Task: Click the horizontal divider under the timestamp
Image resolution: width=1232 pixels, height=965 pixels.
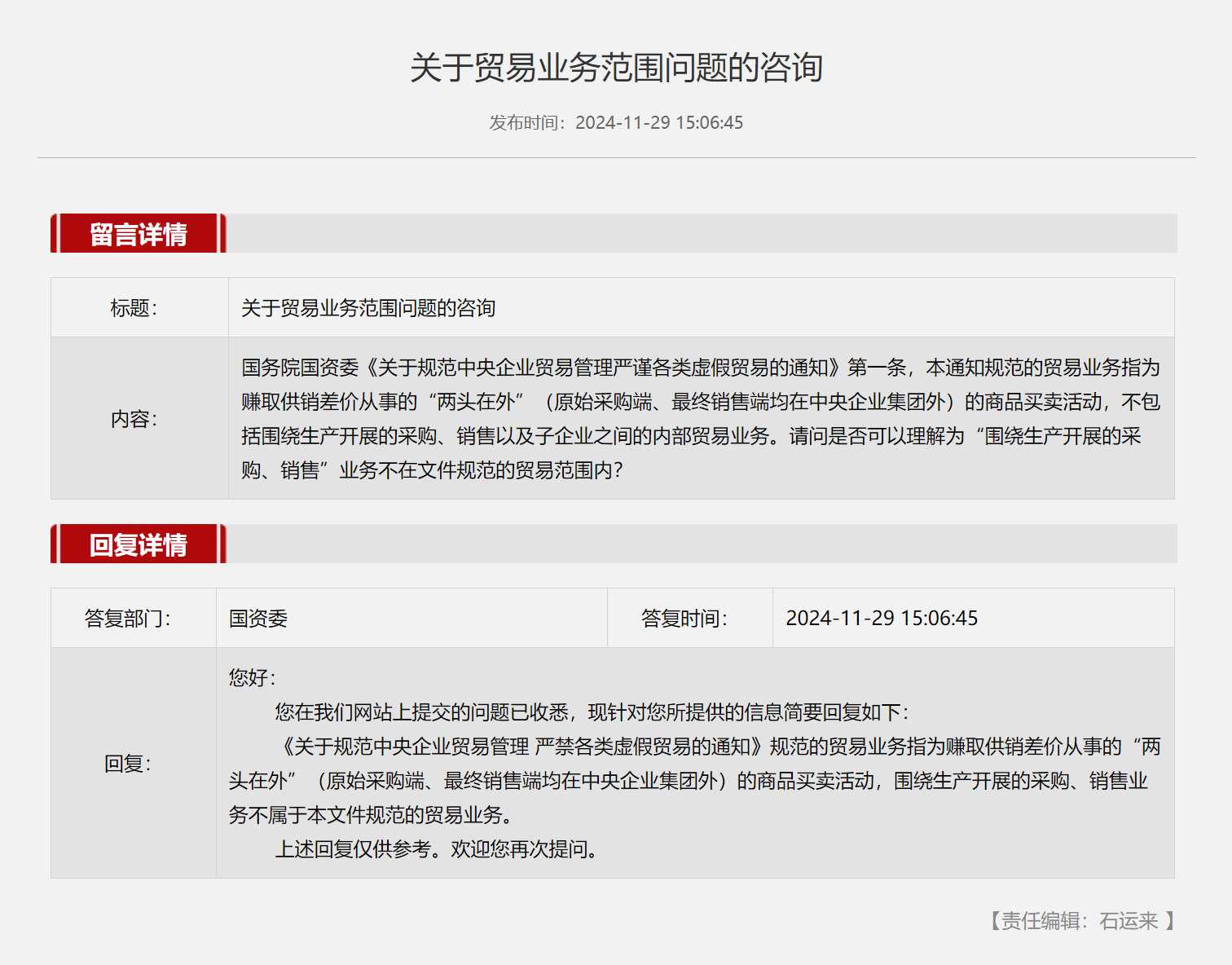Action: point(616,157)
